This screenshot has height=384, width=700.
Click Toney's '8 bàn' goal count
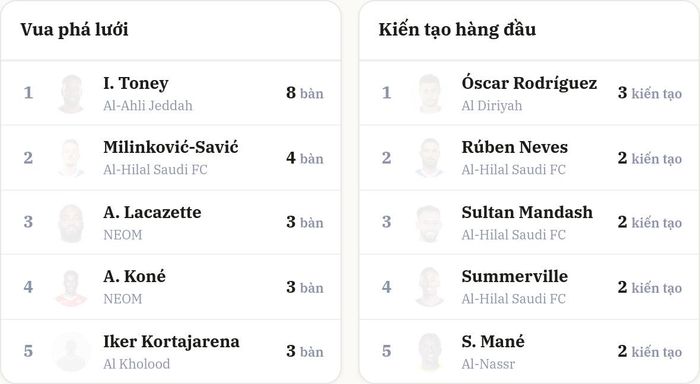(305, 93)
